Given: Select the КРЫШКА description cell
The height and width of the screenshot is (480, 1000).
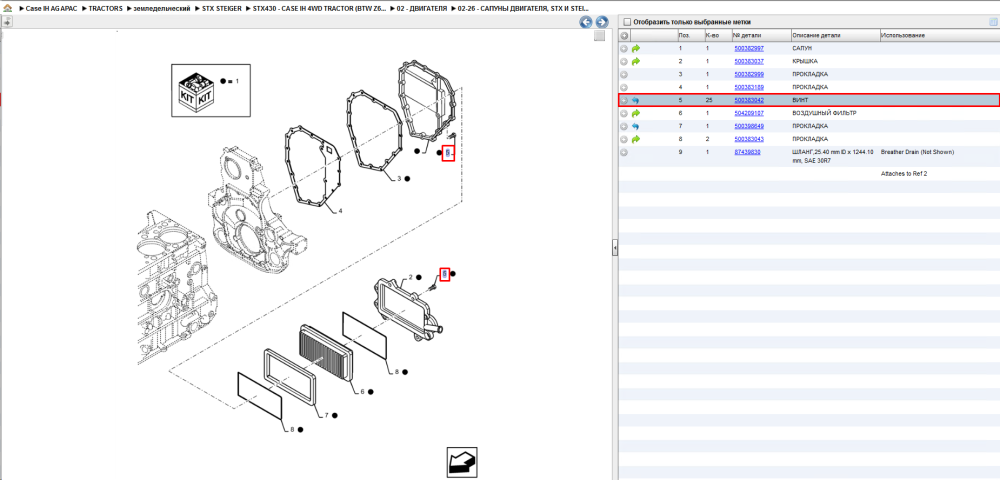Looking at the screenshot, I should 804,61.
